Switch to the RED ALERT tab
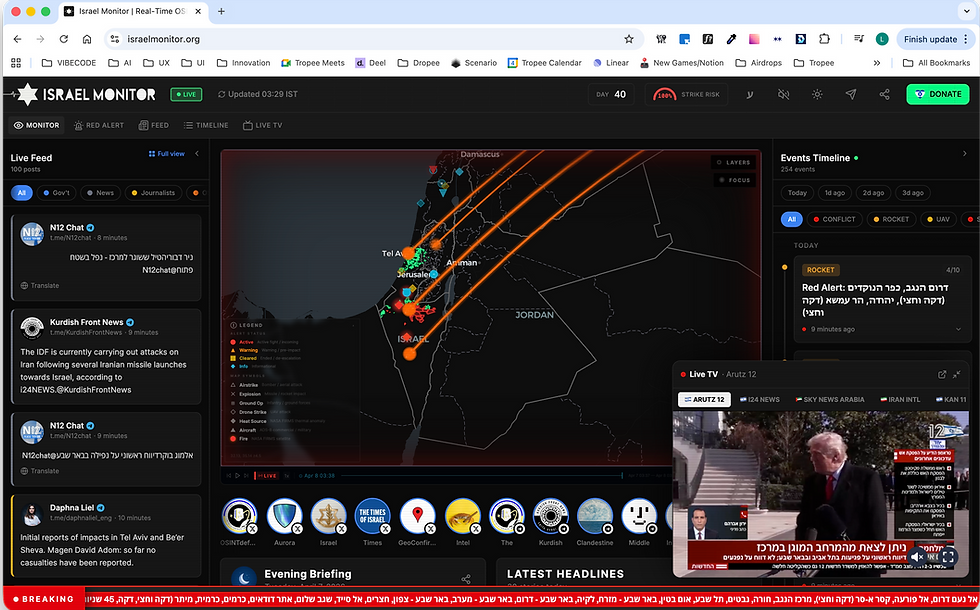The image size is (980, 610). (99, 125)
